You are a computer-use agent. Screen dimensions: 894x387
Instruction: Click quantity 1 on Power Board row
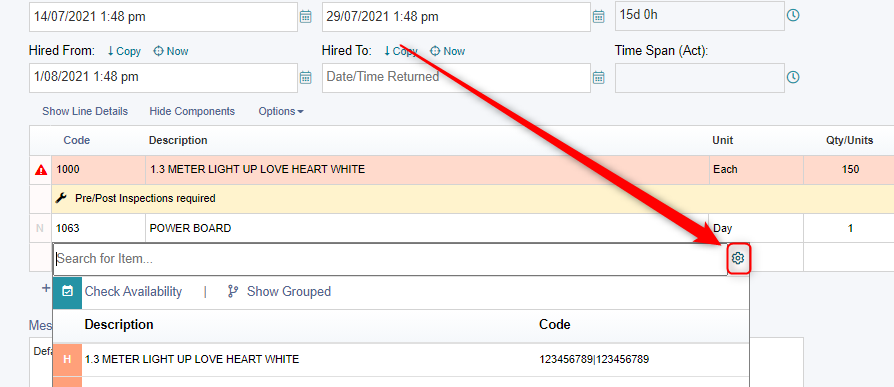point(850,228)
